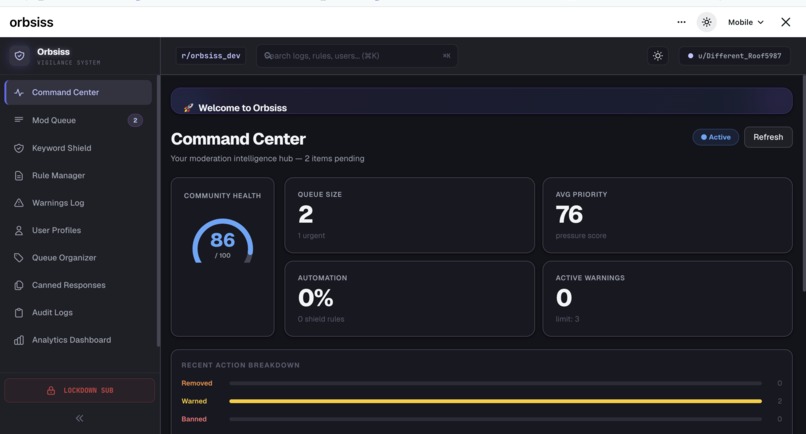Open the three-dot more options menu
The image size is (806, 434).
[x=681, y=22]
